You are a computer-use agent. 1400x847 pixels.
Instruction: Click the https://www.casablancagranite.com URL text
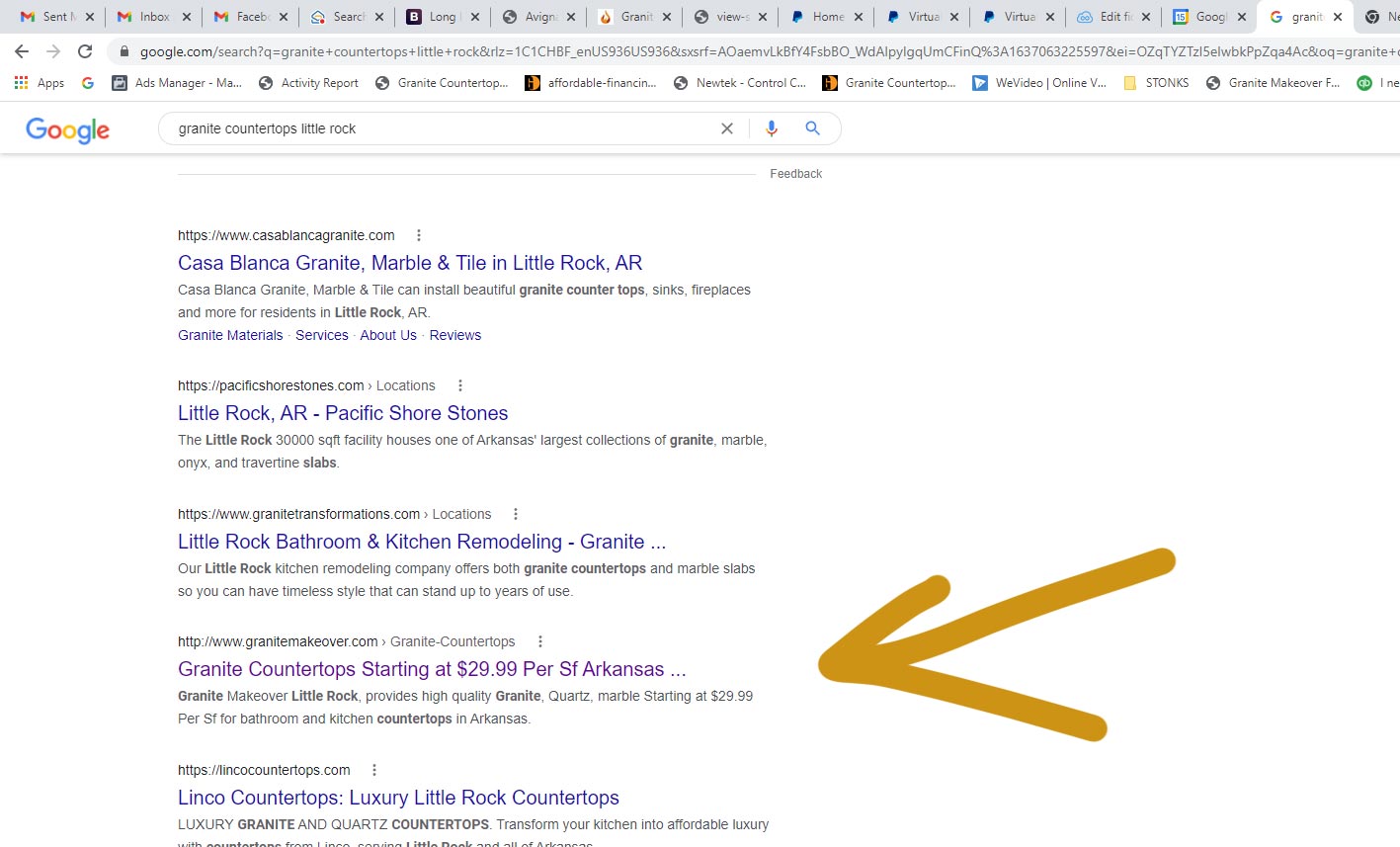tap(287, 235)
